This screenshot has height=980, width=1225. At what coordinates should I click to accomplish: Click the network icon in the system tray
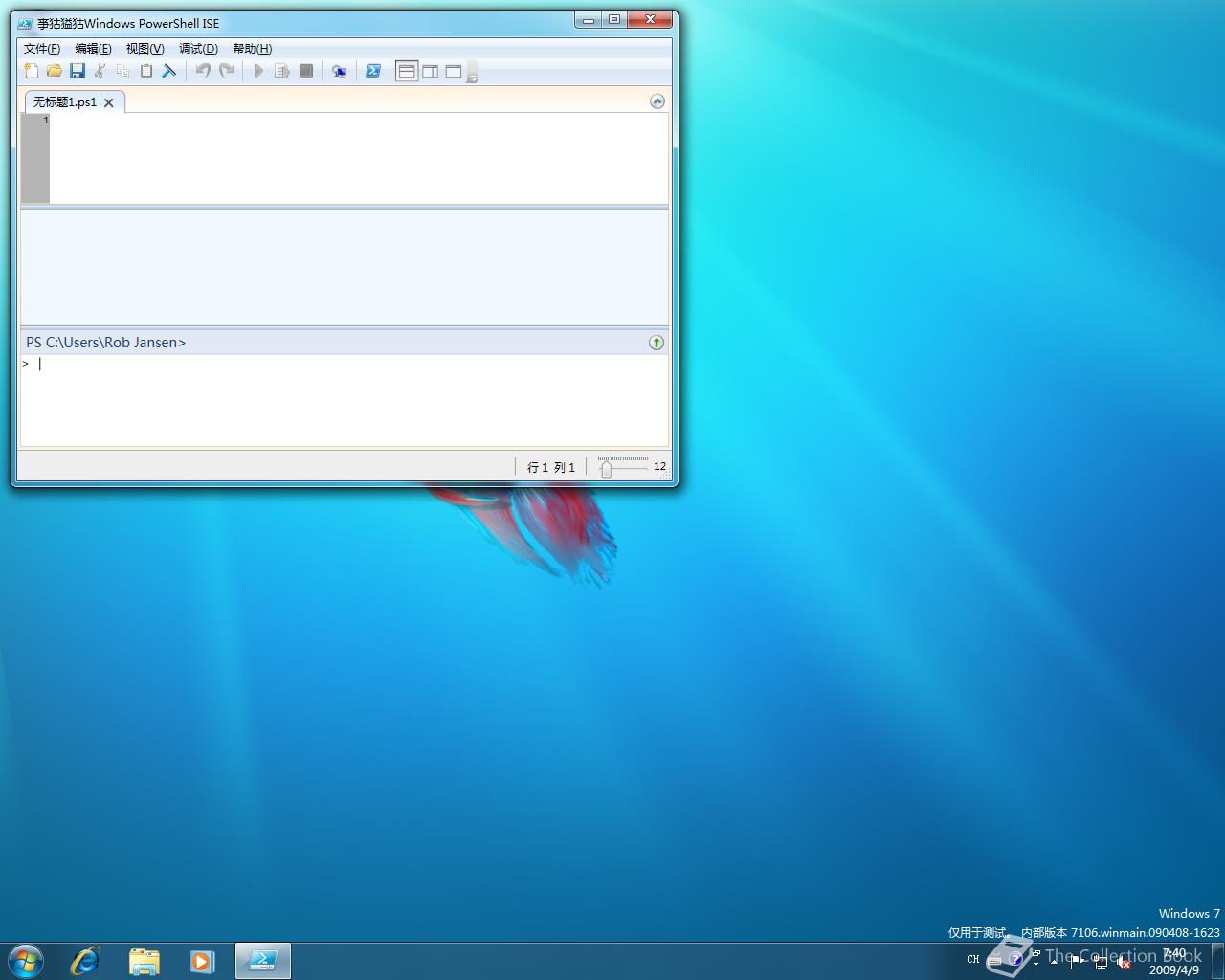pyautogui.click(x=1102, y=962)
